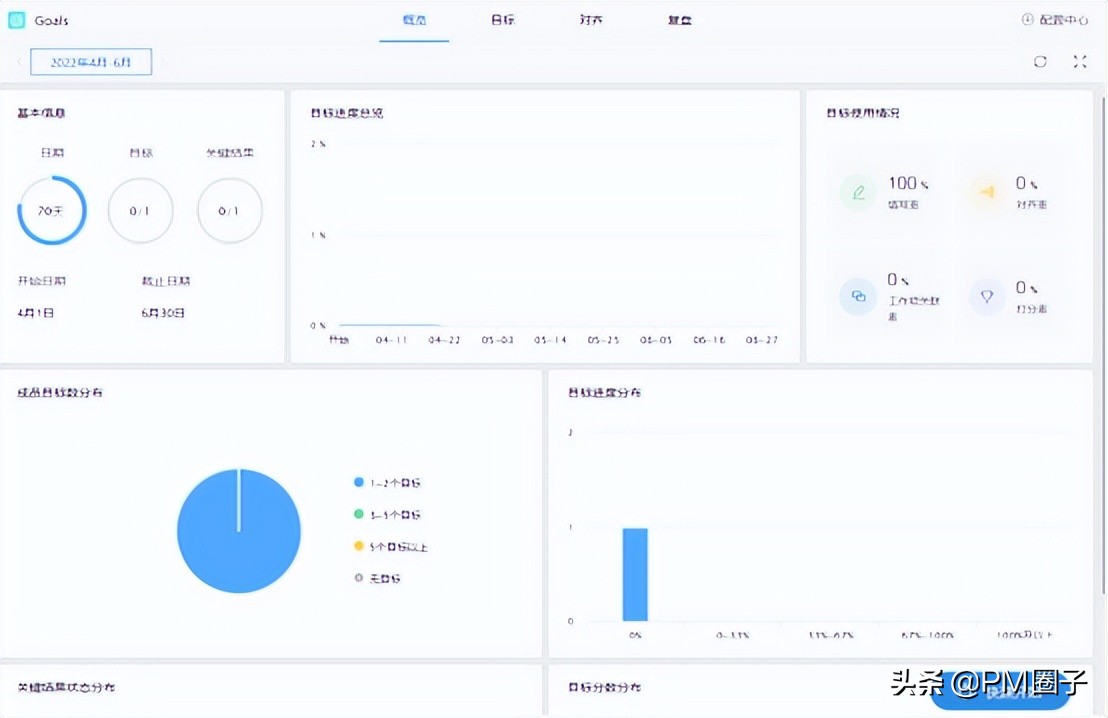Click the pie chart in 成员目标数分布
This screenshot has width=1108, height=718.
(x=239, y=532)
